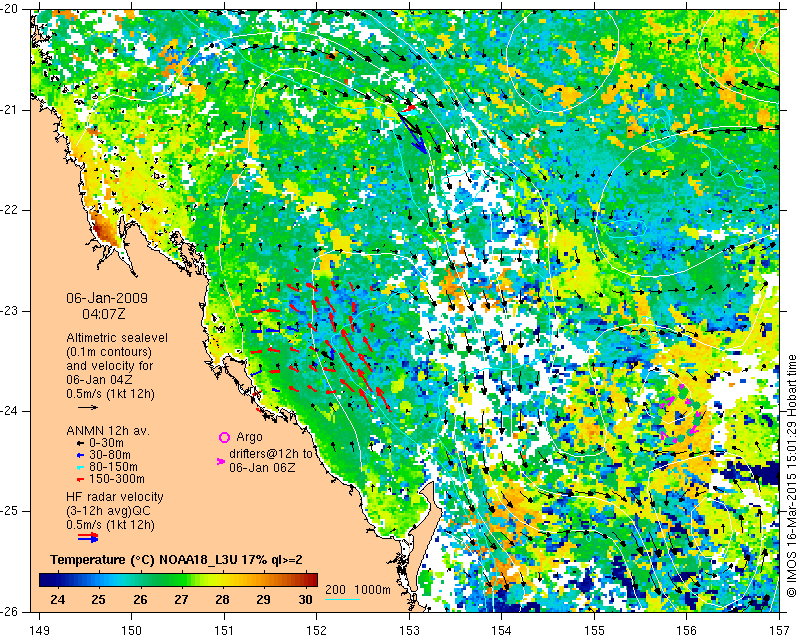Click the '200 1000m' bathymetry label
This screenshot has width=800, height=640.
[358, 590]
